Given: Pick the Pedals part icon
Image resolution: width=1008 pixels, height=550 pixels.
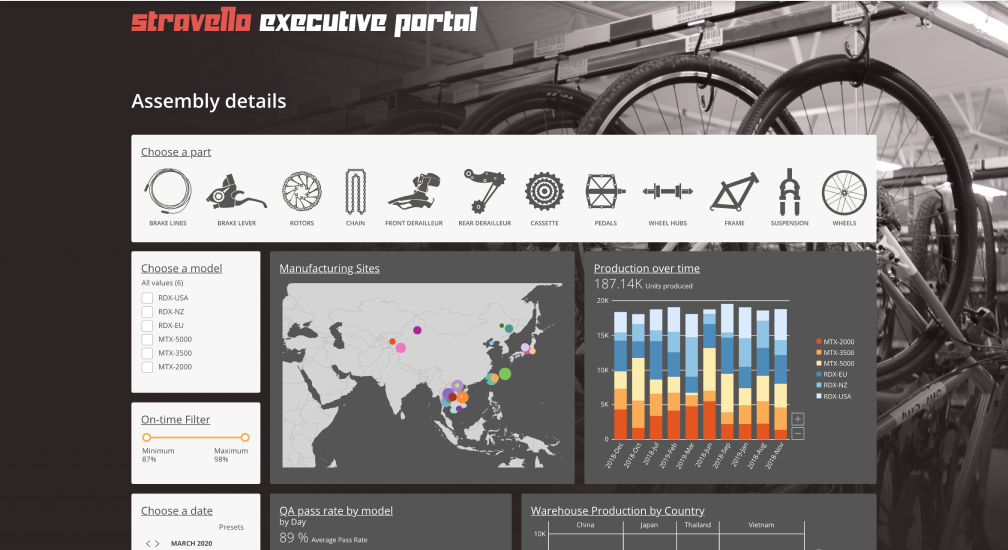Looking at the screenshot, I should pos(606,191).
